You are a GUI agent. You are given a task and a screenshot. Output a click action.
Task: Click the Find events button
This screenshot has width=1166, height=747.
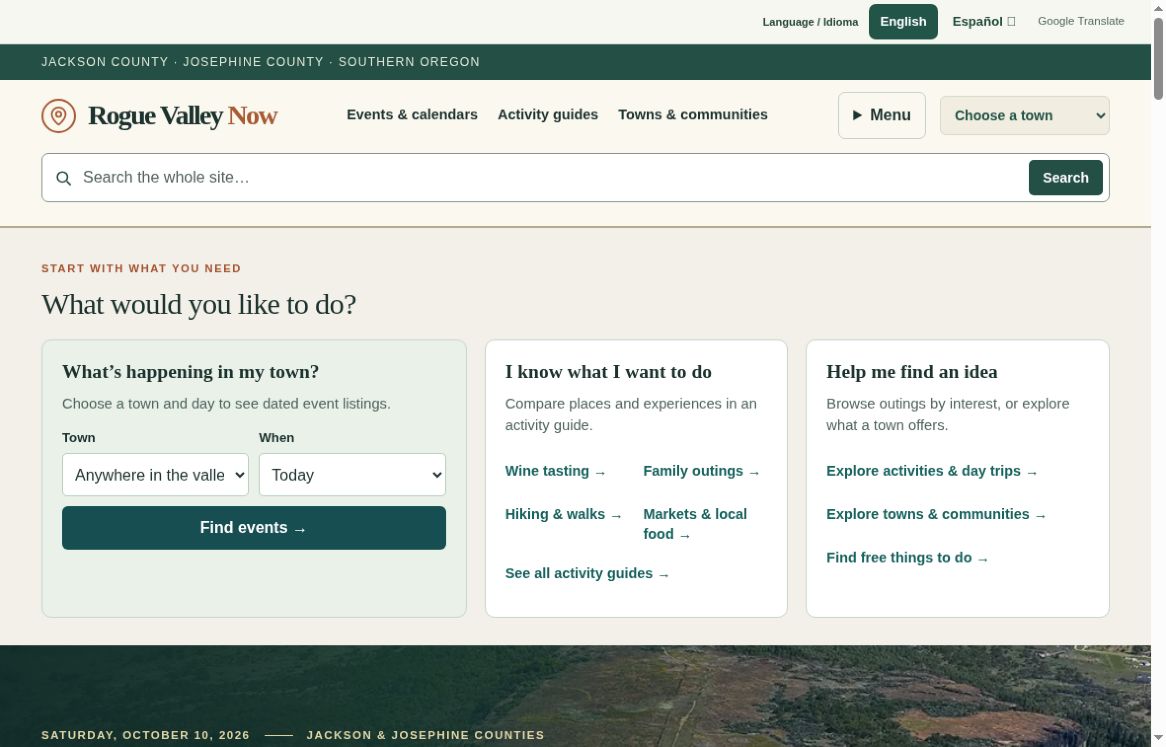pos(254,528)
